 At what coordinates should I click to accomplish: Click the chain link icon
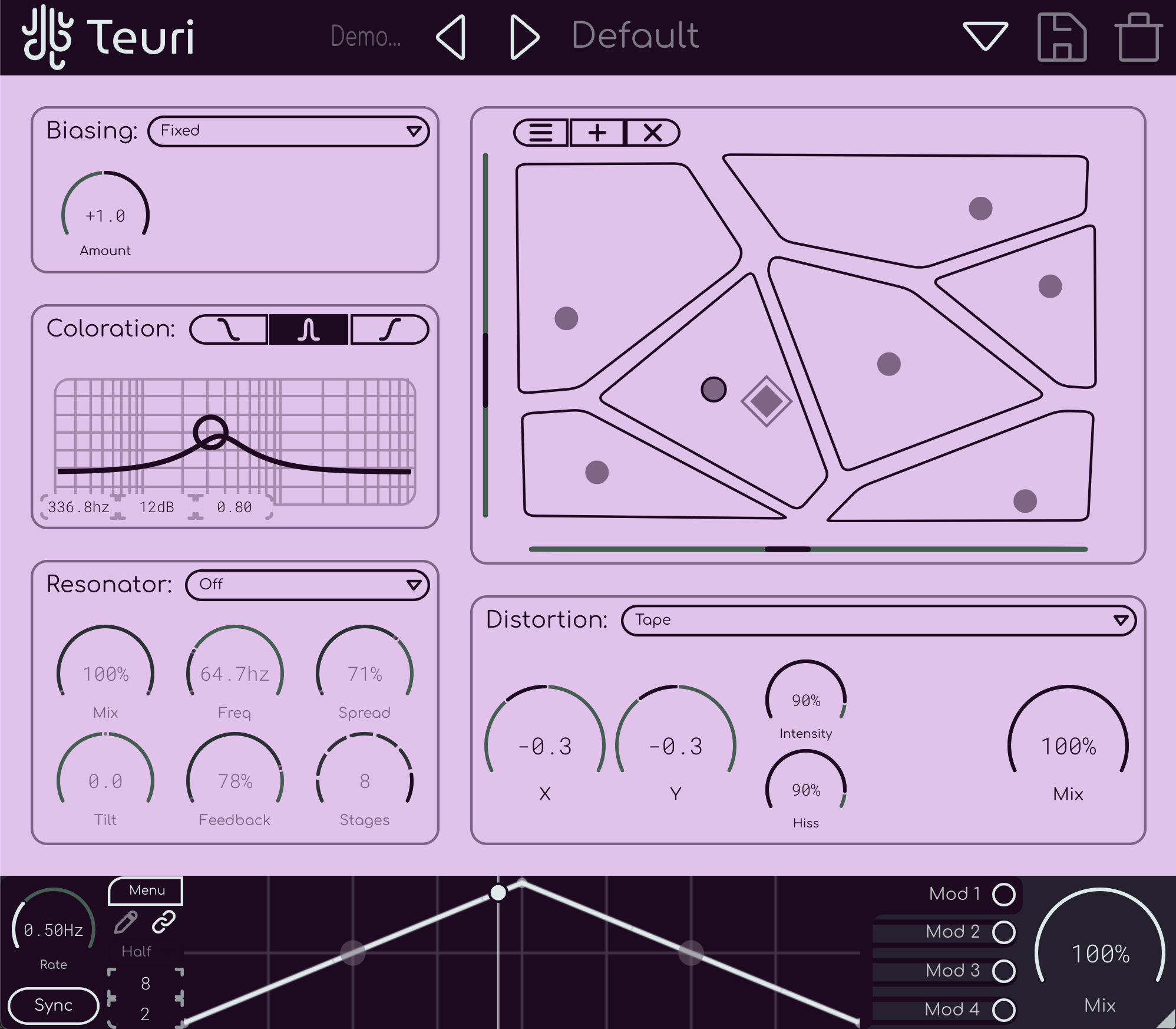164,922
